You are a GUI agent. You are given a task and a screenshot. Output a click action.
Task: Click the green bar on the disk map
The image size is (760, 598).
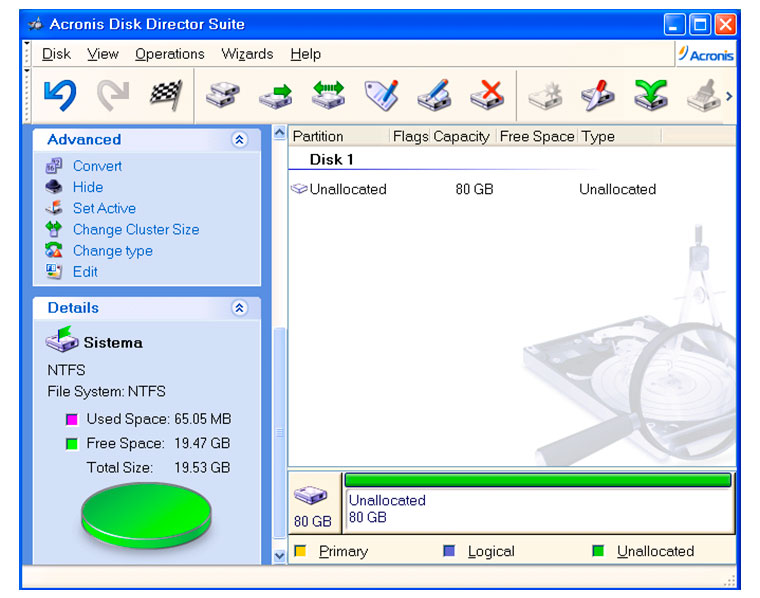pos(538,480)
